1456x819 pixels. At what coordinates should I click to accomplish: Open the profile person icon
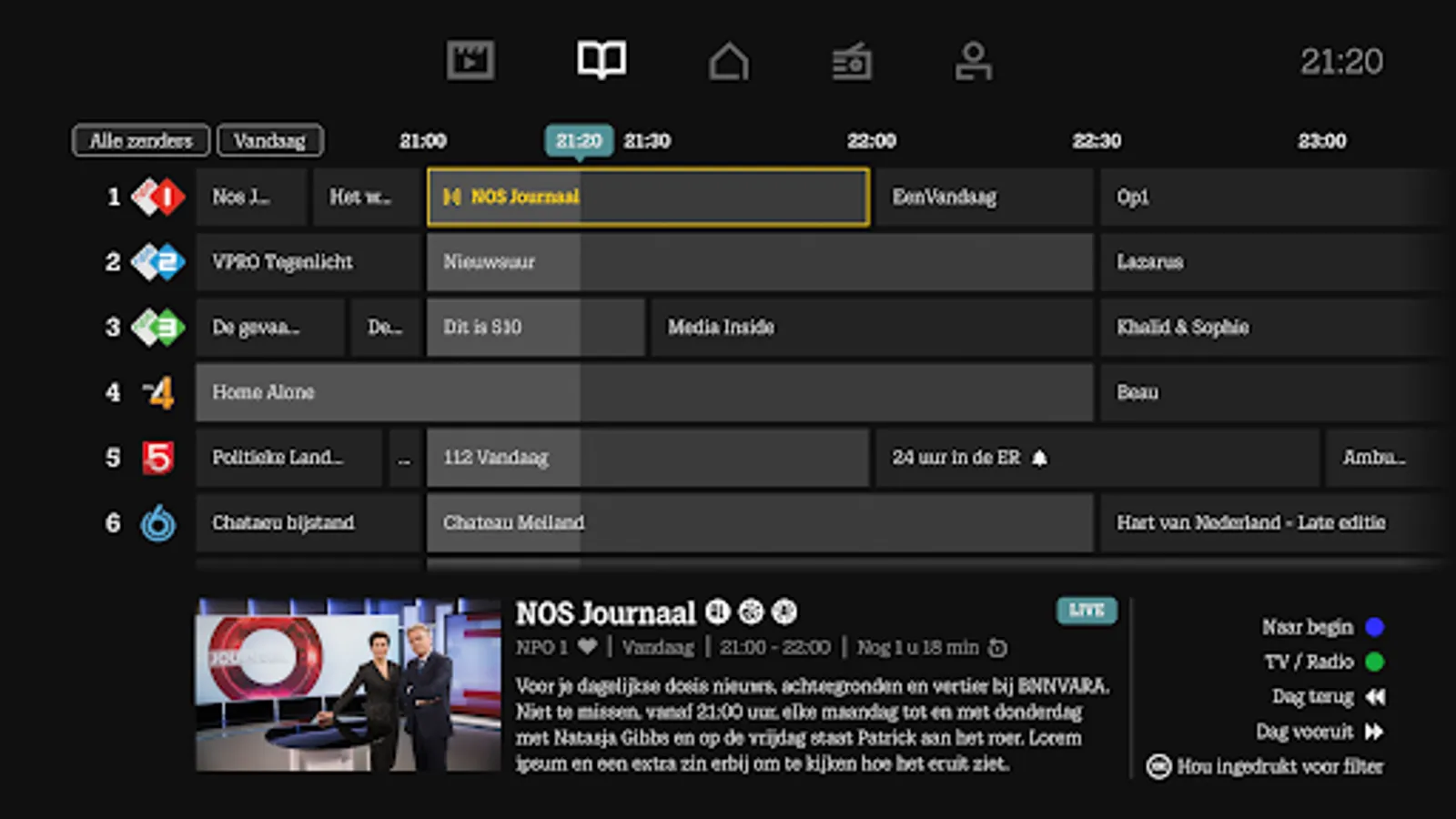[973, 62]
